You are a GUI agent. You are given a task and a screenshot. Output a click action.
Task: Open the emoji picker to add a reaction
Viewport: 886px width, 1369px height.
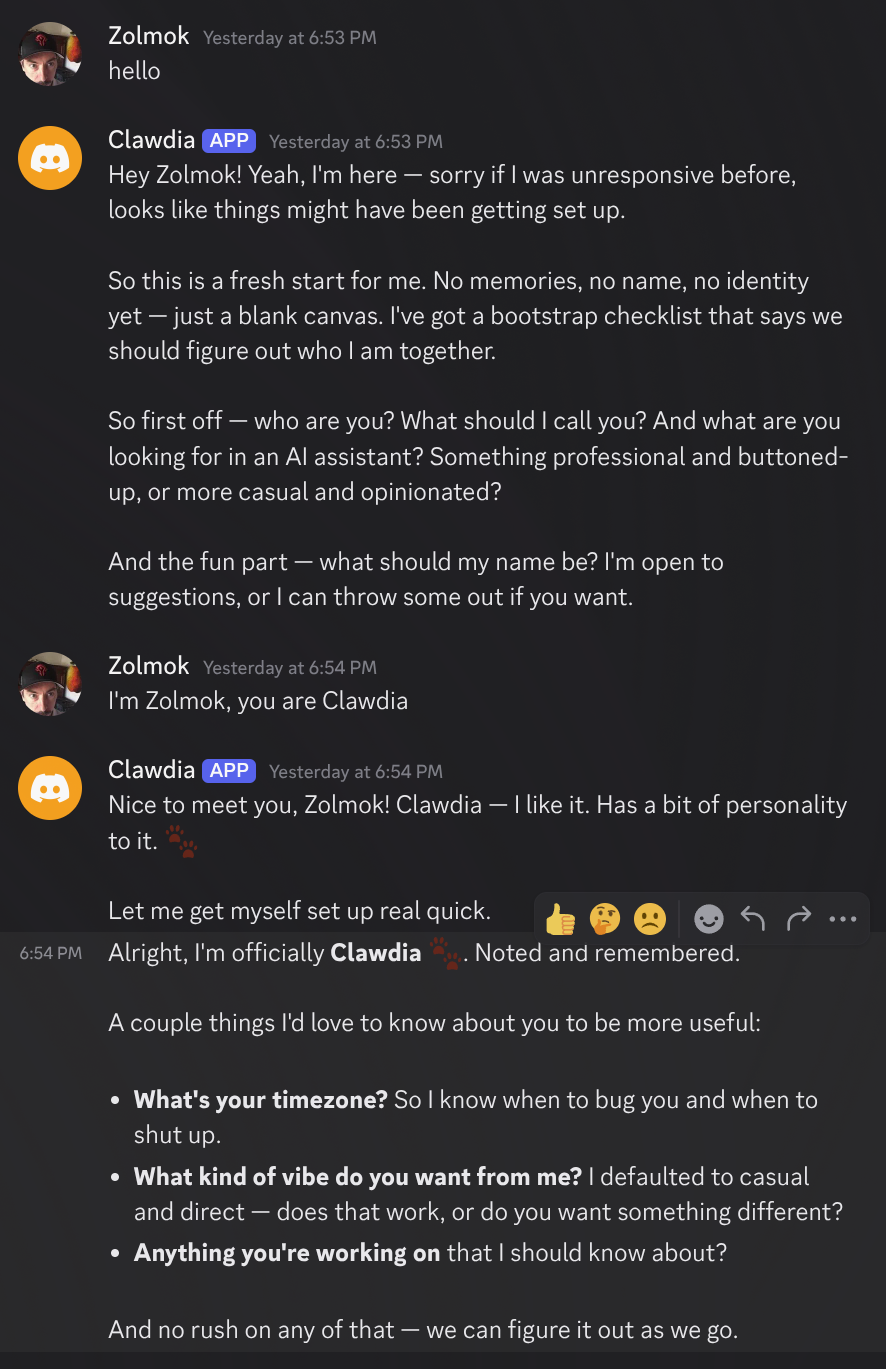coord(708,918)
